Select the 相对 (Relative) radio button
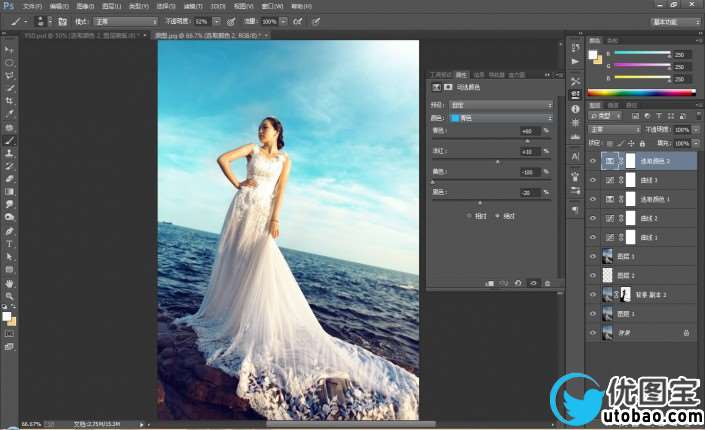The width and height of the screenshot is (705, 430). point(471,215)
